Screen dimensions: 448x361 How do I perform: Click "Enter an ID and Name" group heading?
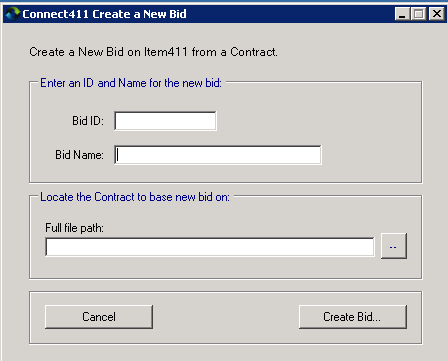click(131, 83)
